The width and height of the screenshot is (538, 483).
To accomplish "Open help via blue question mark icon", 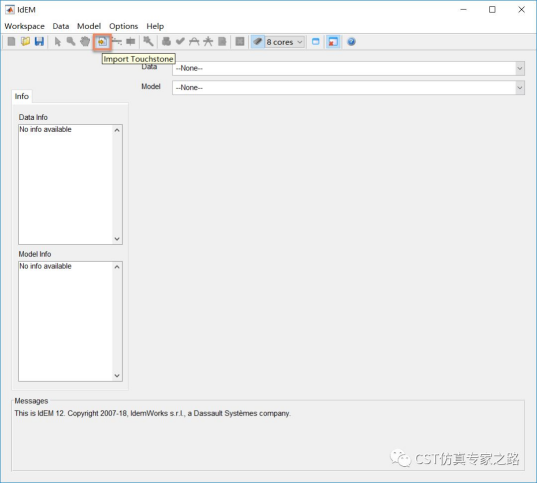I will pyautogui.click(x=351, y=42).
